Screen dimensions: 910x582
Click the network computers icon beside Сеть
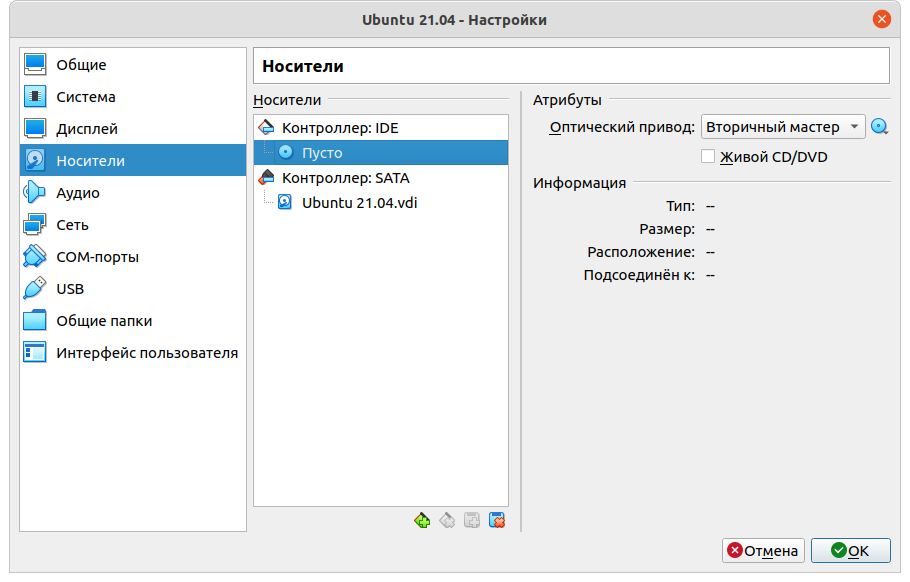(35, 225)
